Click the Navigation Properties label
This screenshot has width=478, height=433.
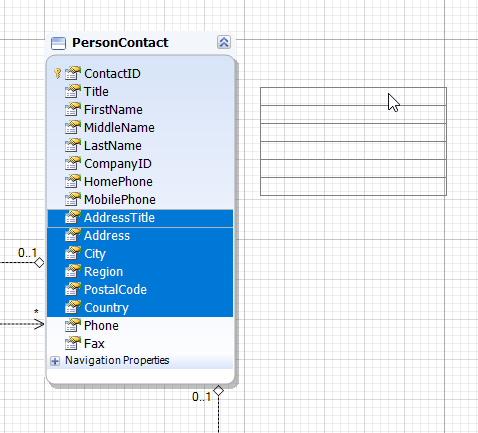point(117,360)
